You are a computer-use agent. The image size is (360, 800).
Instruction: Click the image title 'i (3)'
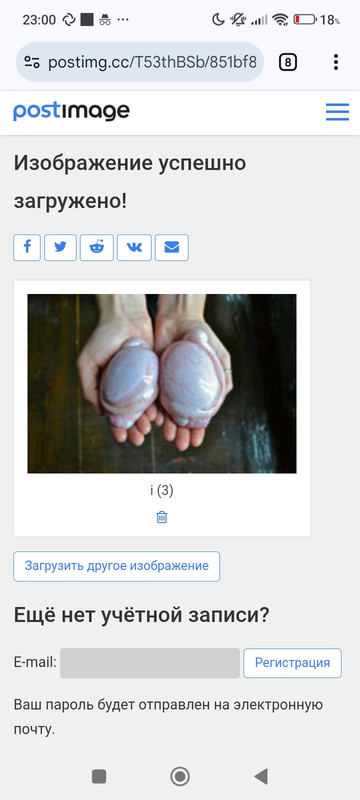point(162,490)
